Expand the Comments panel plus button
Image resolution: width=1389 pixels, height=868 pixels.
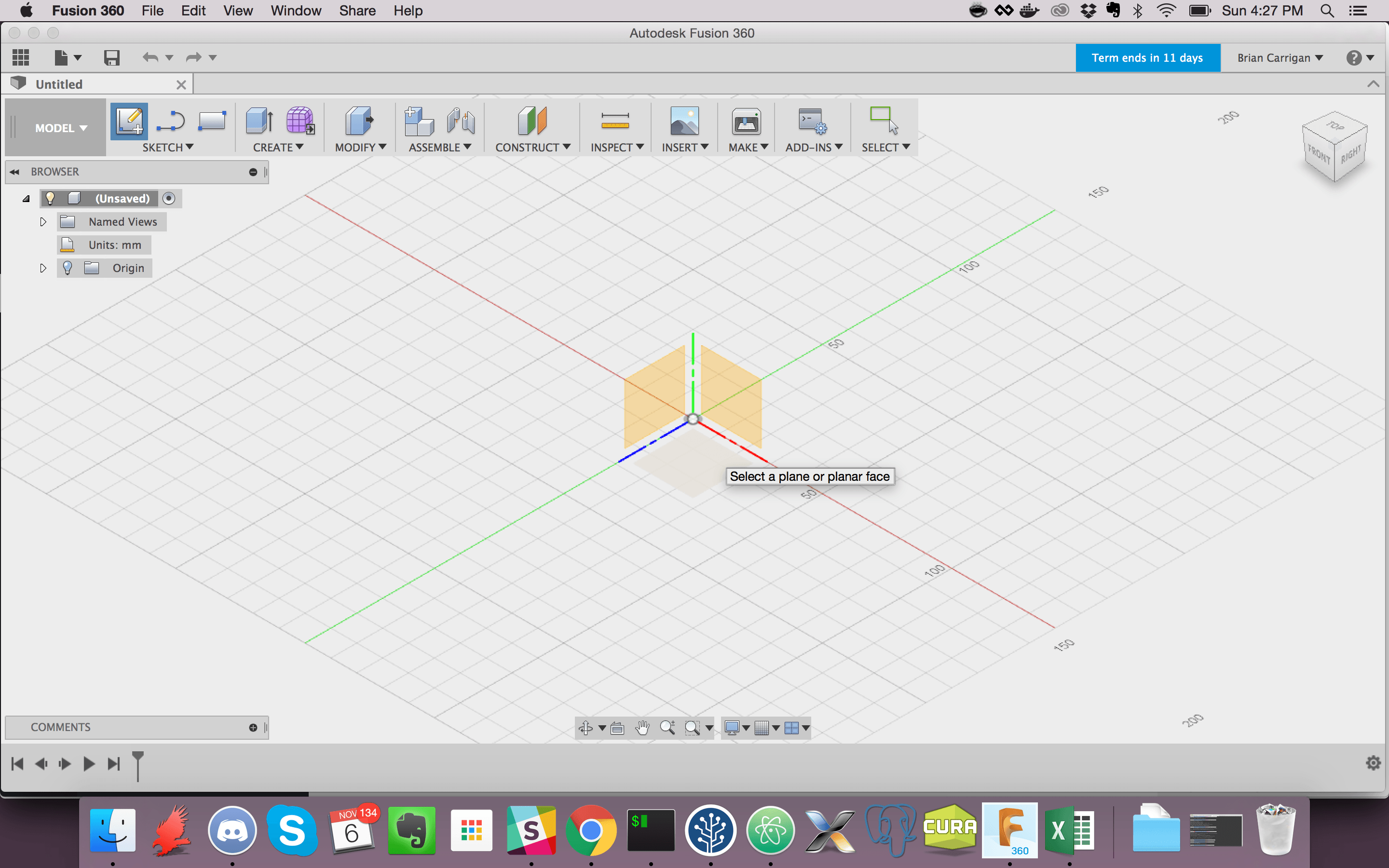pos(253,727)
